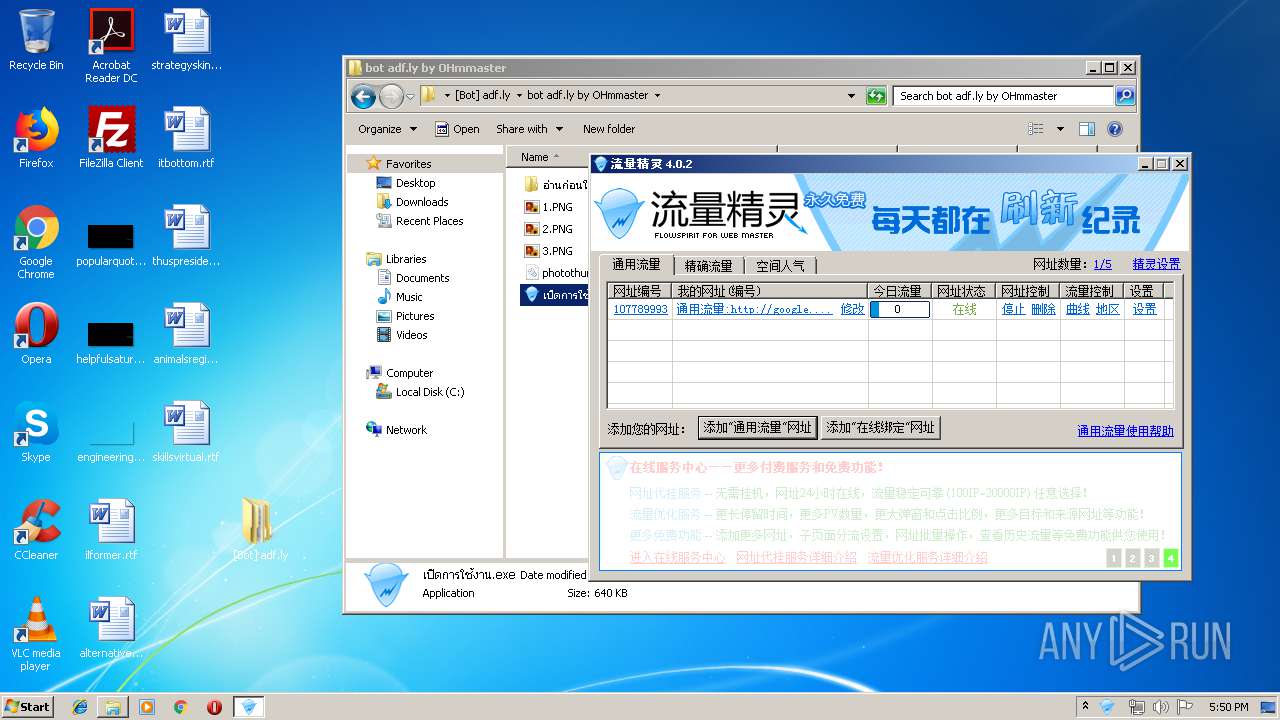Select the llformer.rtf desktop file
1280x720 pixels.
coord(111,530)
